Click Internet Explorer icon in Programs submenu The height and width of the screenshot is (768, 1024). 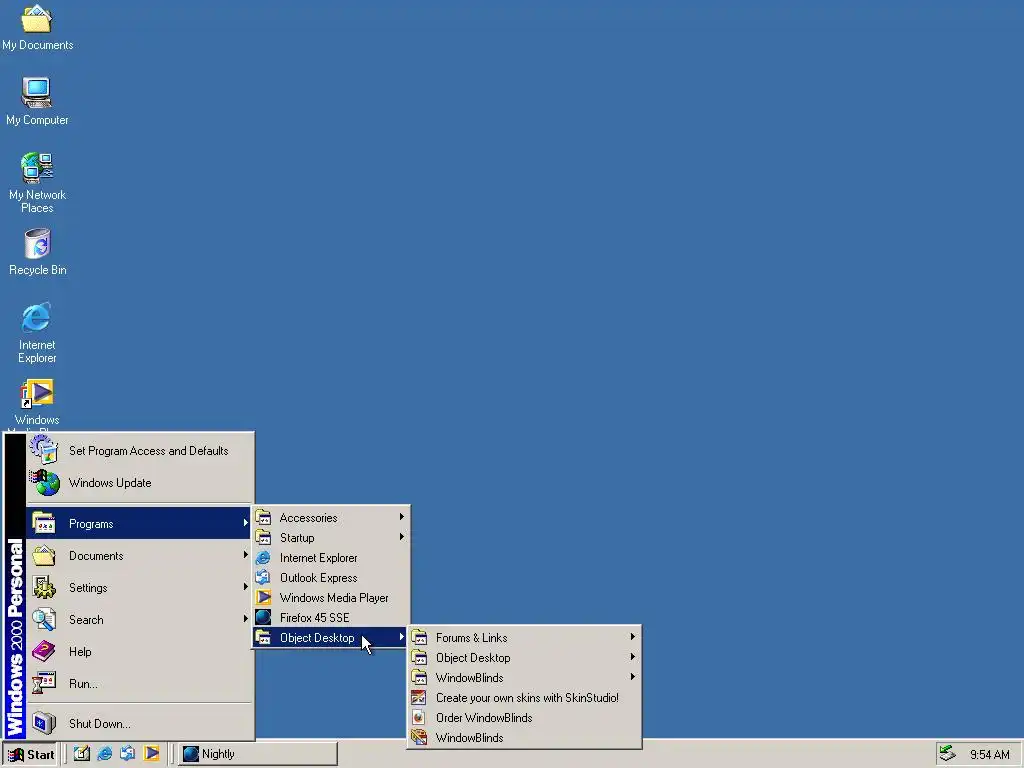(x=263, y=558)
